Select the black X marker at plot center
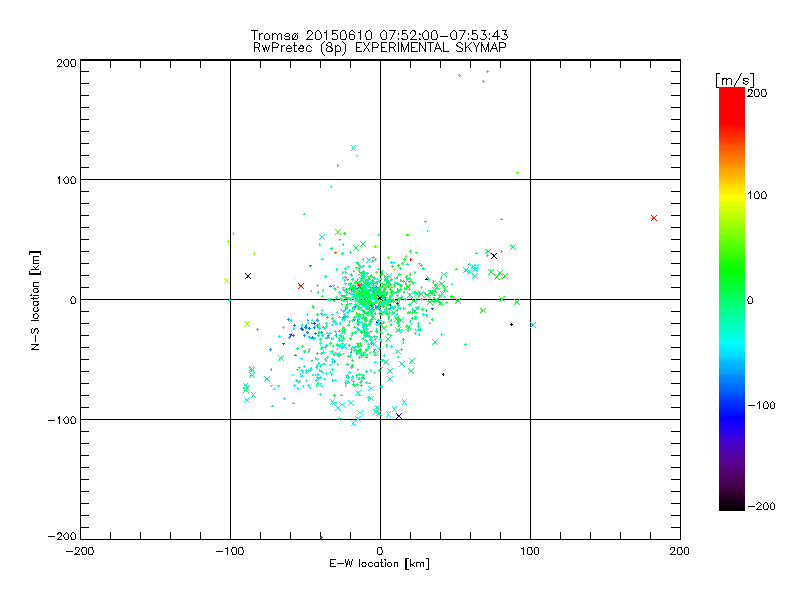 380,297
